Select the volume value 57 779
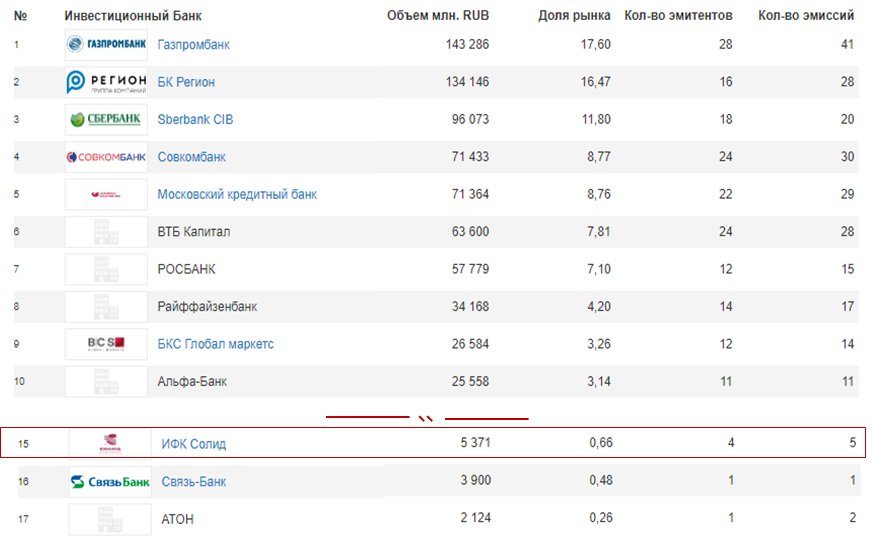 (470, 269)
